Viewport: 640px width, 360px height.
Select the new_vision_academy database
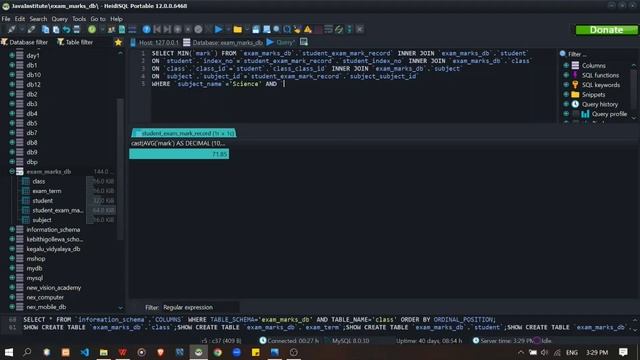coord(53,287)
